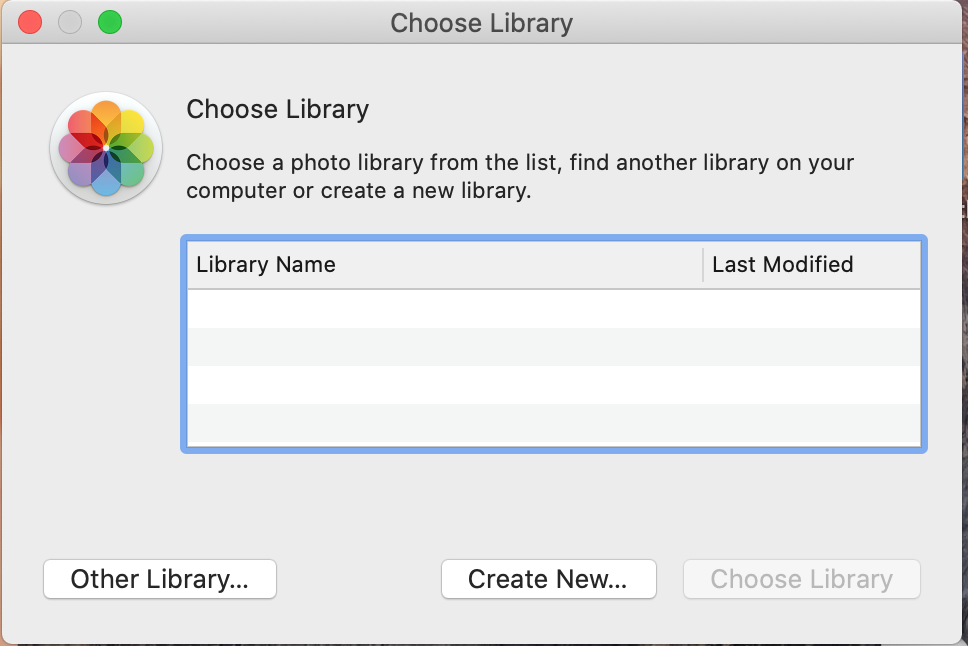Click the green zoom window button
This screenshot has width=968, height=646.
(109, 22)
